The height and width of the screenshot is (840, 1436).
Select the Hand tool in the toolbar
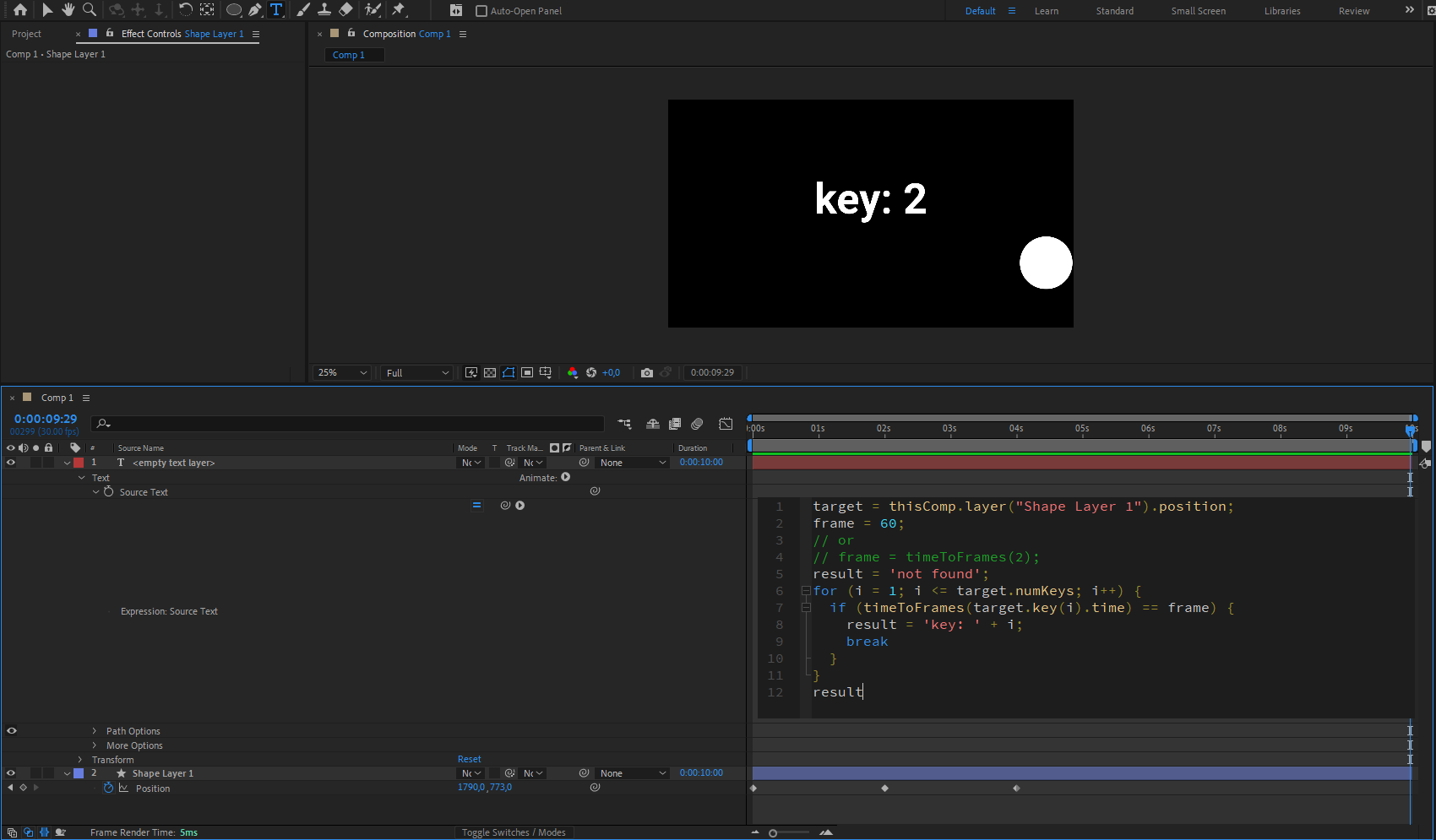68,10
